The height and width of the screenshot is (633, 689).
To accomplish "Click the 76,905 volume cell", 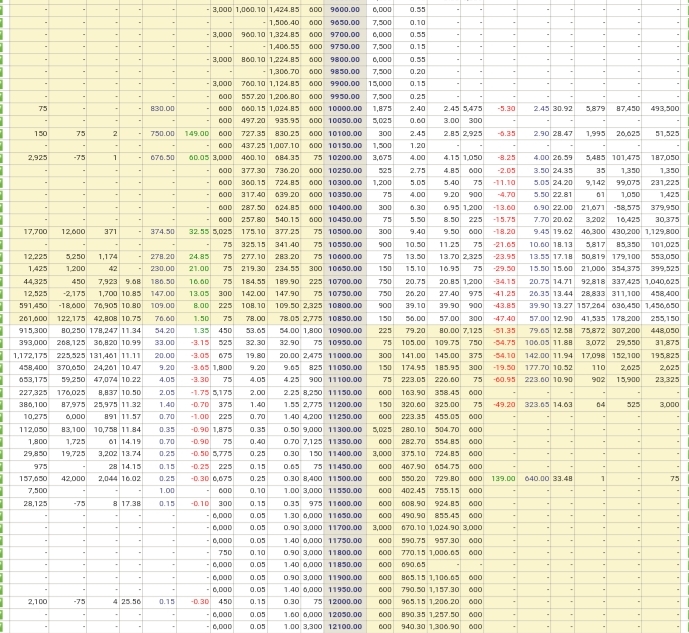I will click(x=106, y=306).
